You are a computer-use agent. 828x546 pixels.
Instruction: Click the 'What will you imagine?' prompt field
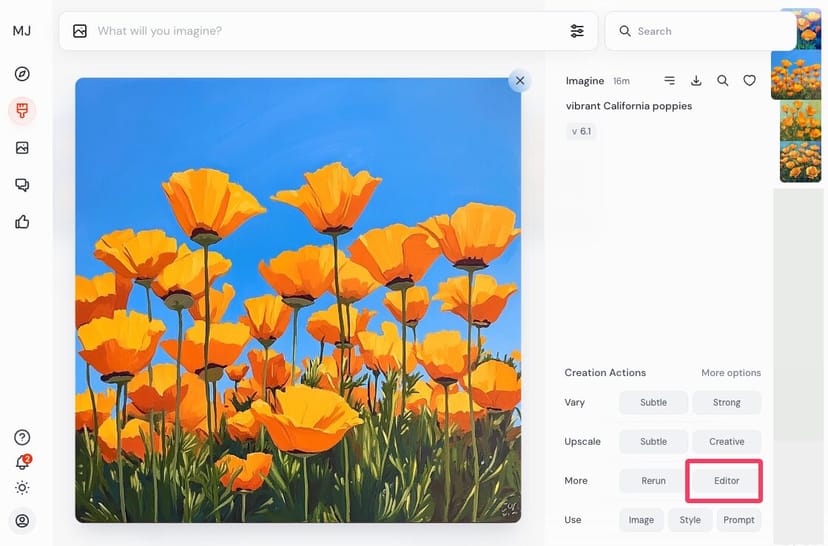[x=320, y=31]
